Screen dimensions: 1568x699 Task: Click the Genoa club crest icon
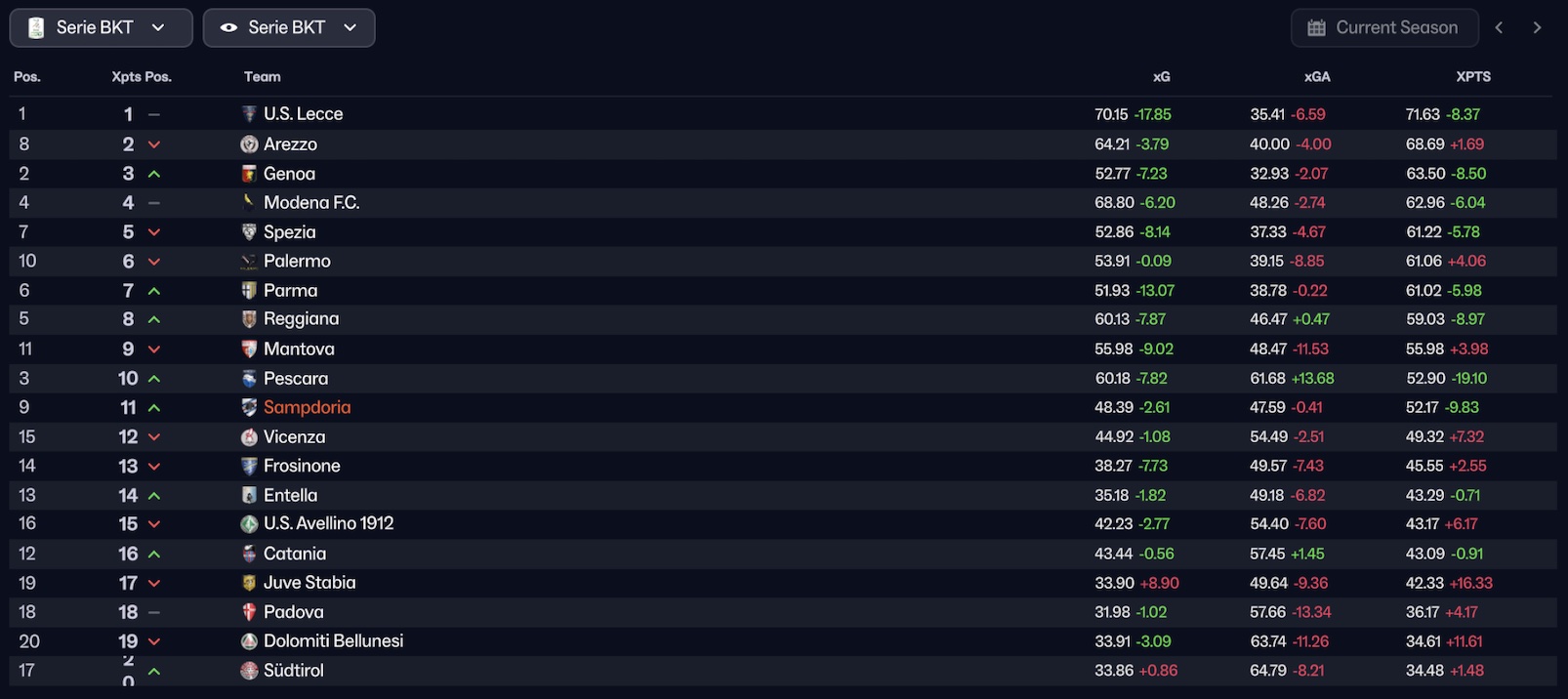pyautogui.click(x=249, y=174)
